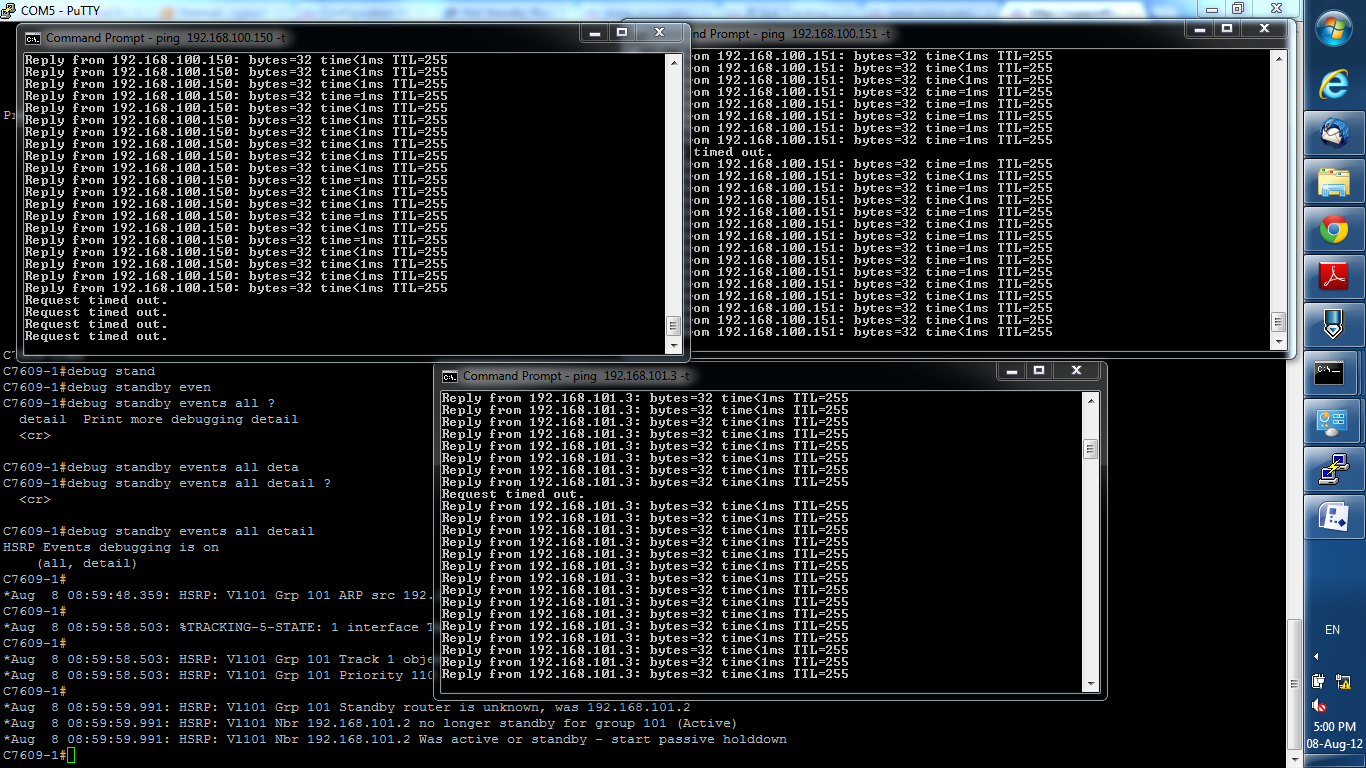Show hidden tray icons arrow

[x=1316, y=656]
